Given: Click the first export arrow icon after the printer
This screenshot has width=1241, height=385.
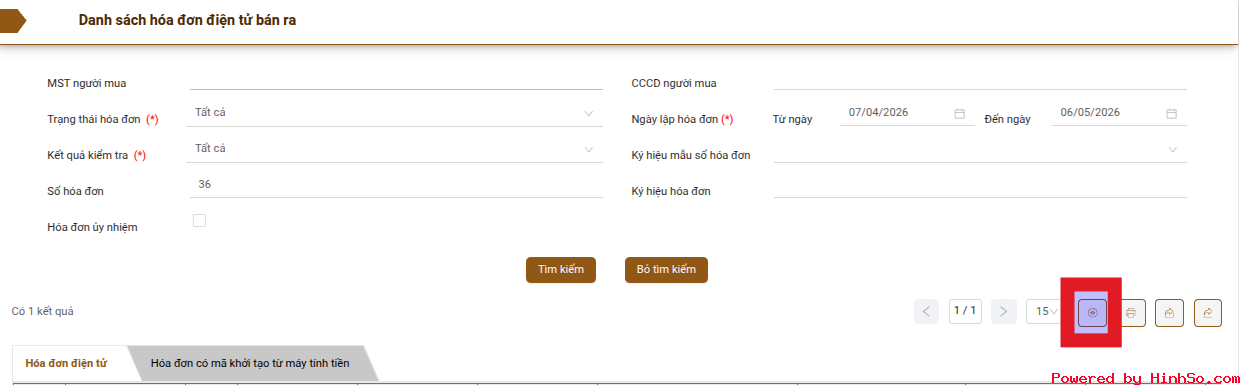Looking at the screenshot, I should [1169, 312].
